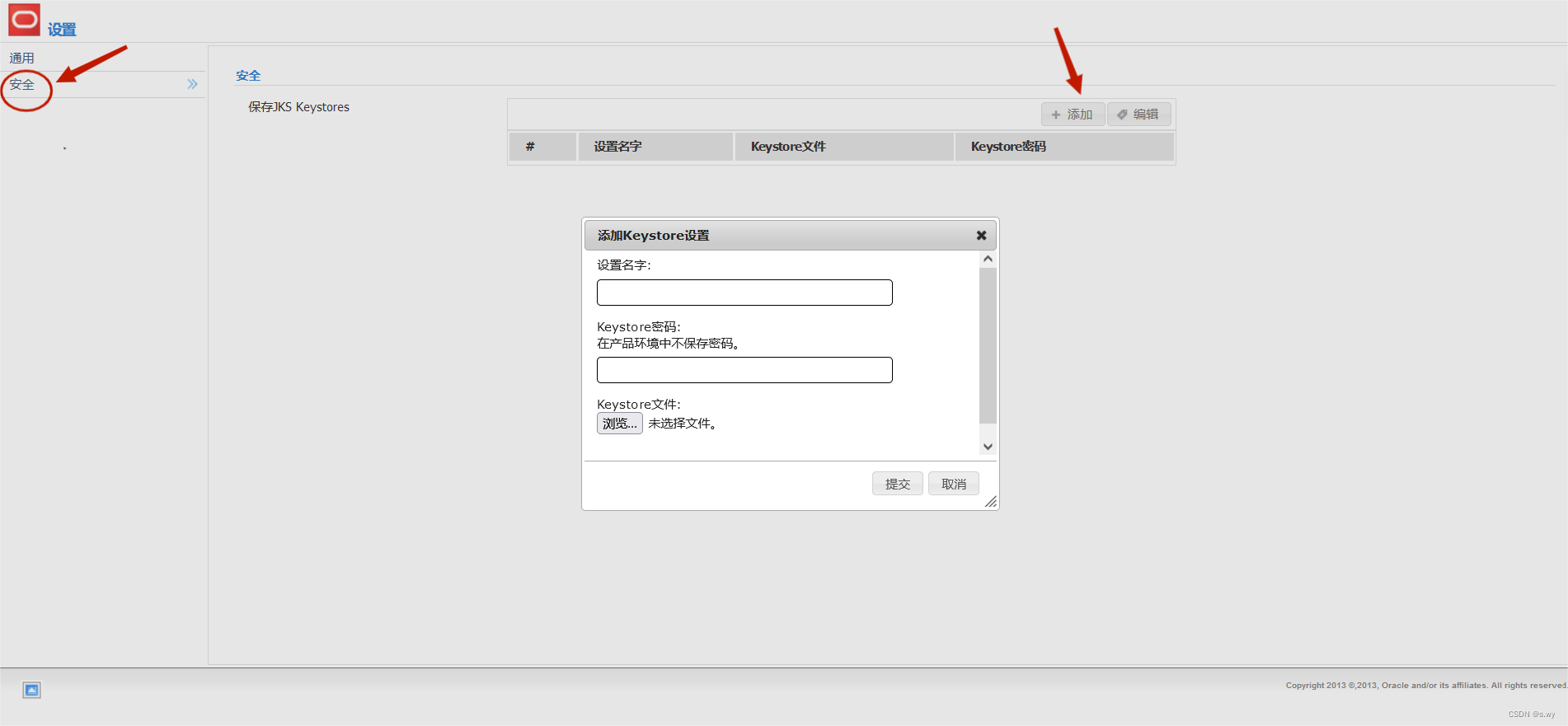Click 浏览 to choose keystore file
The image size is (1568, 726).
(620, 424)
